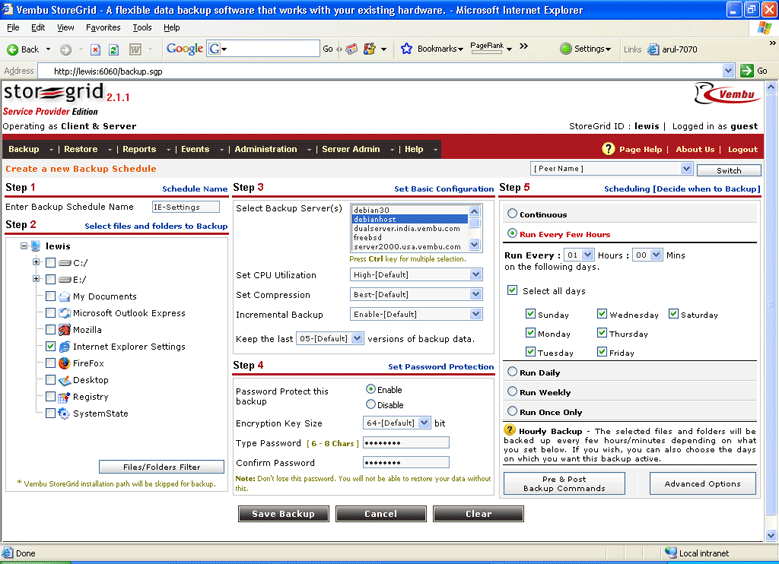Click the SystemState icon in tree
Viewport: 779px width, 564px height.
pos(64,413)
